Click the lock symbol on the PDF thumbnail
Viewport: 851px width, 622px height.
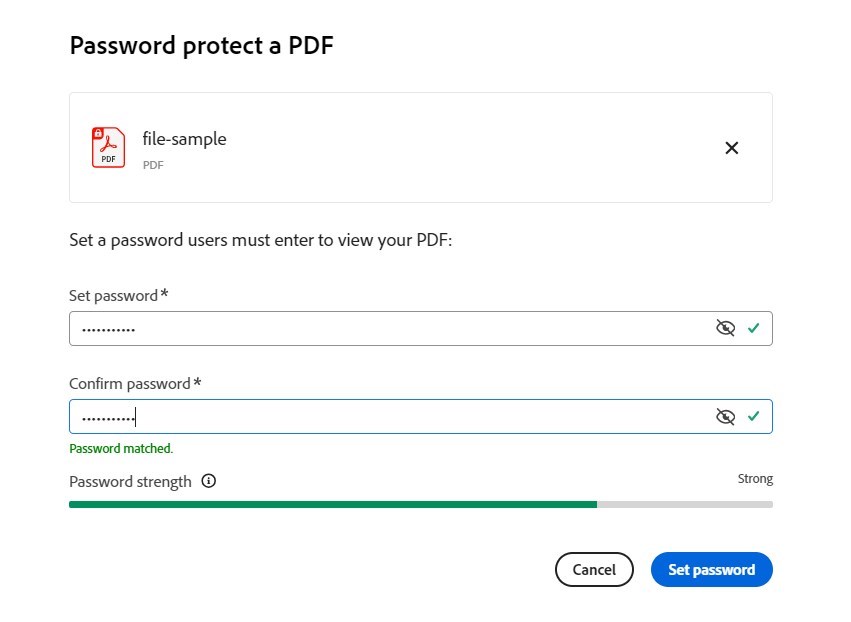99,134
